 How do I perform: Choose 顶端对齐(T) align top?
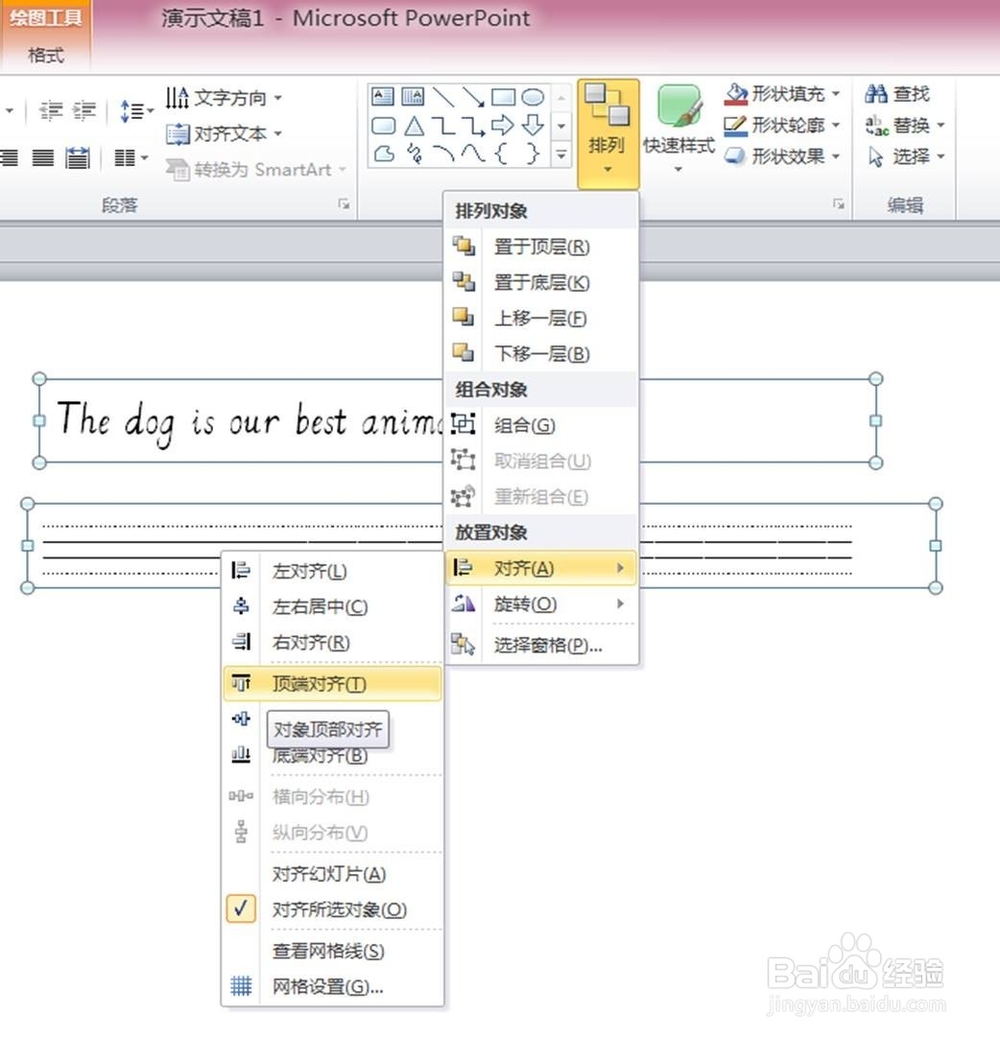333,683
